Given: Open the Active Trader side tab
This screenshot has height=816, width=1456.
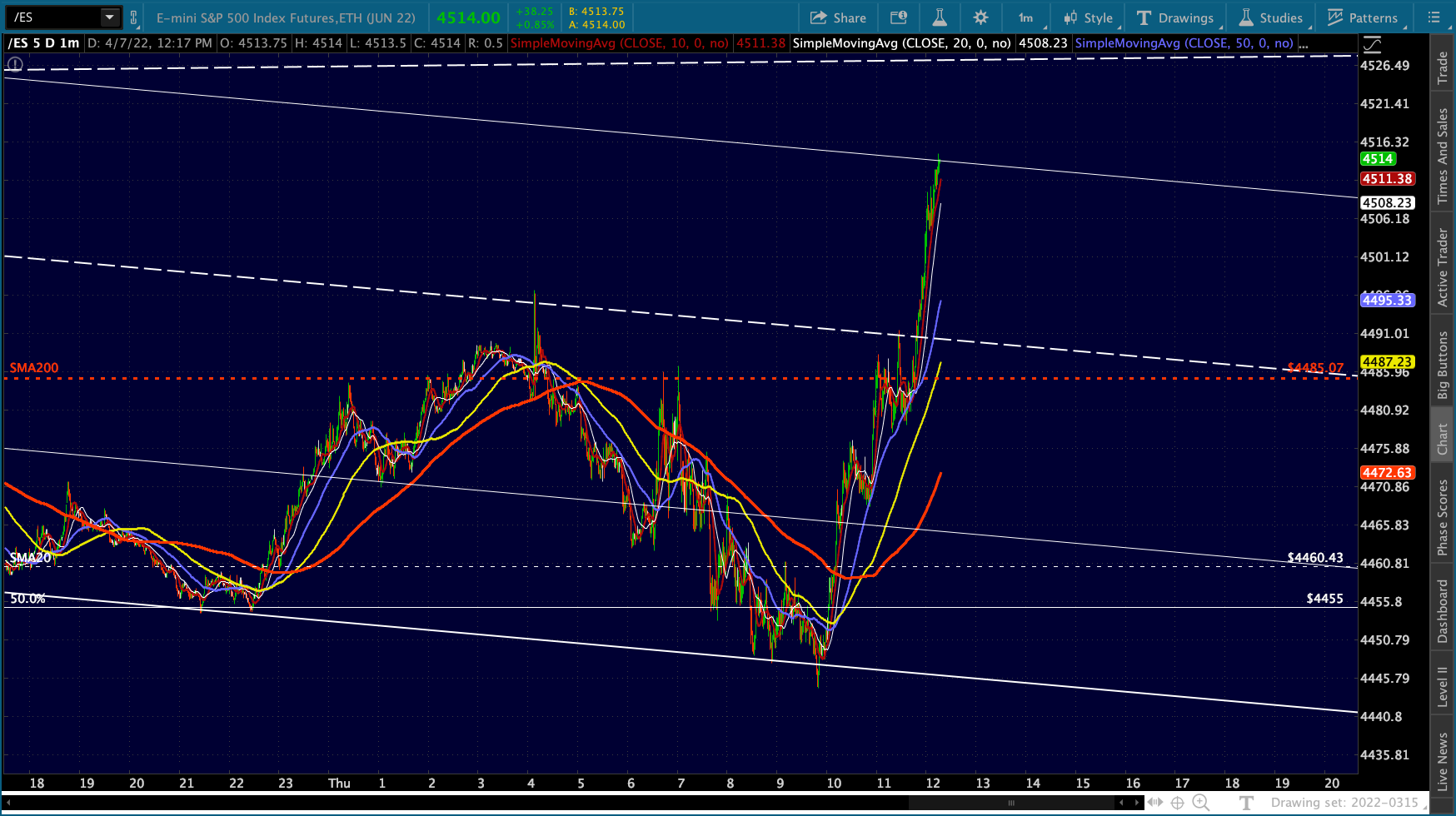Looking at the screenshot, I should click(x=1443, y=267).
